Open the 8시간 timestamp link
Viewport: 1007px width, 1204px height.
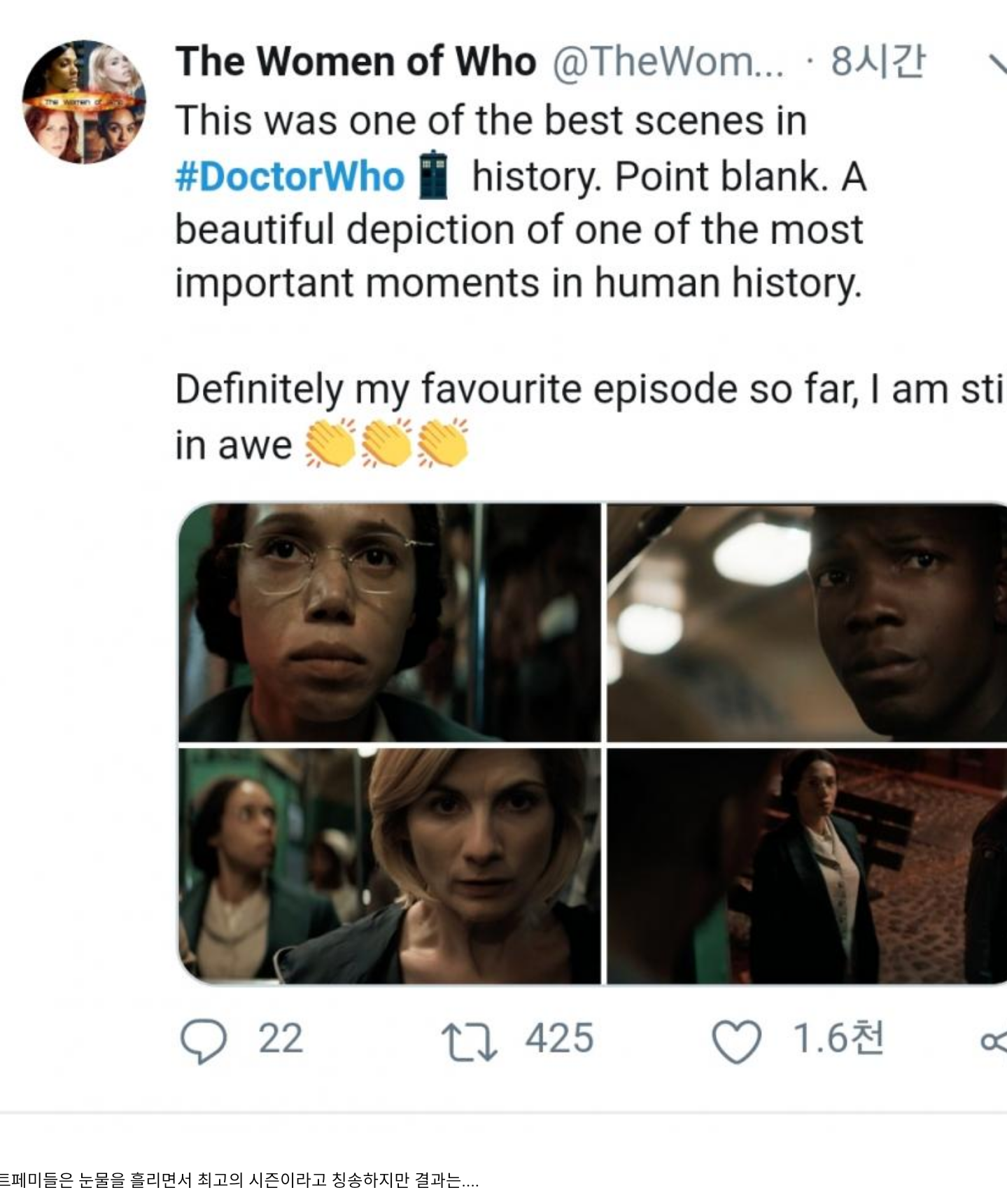pos(878,62)
